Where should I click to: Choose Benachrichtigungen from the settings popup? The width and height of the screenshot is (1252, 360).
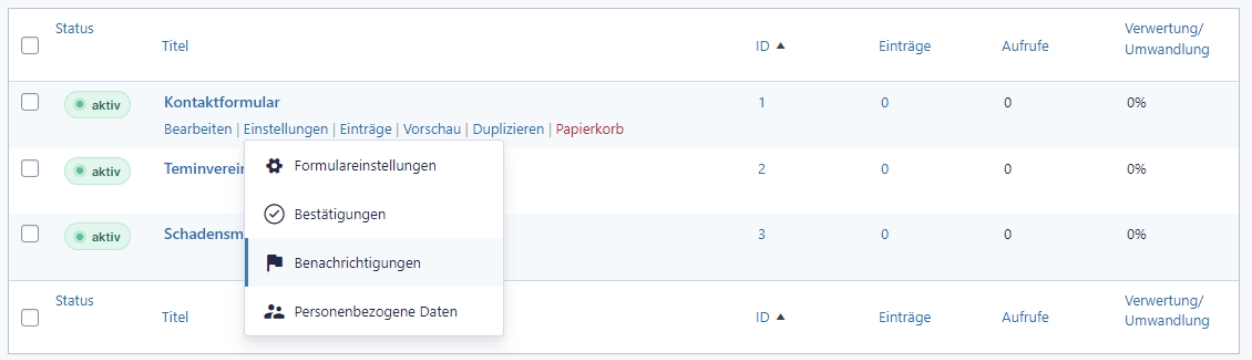click(374, 263)
